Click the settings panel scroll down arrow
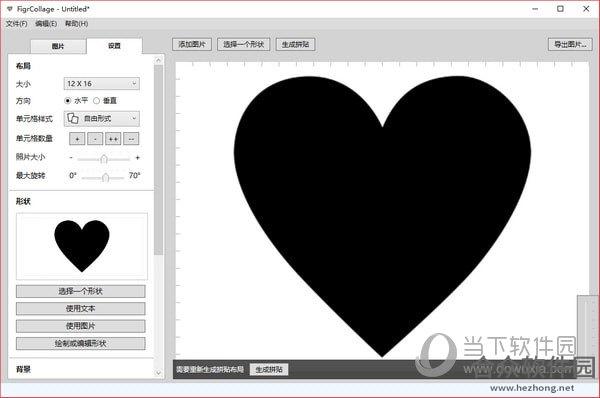The height and width of the screenshot is (398, 600). tap(159, 372)
